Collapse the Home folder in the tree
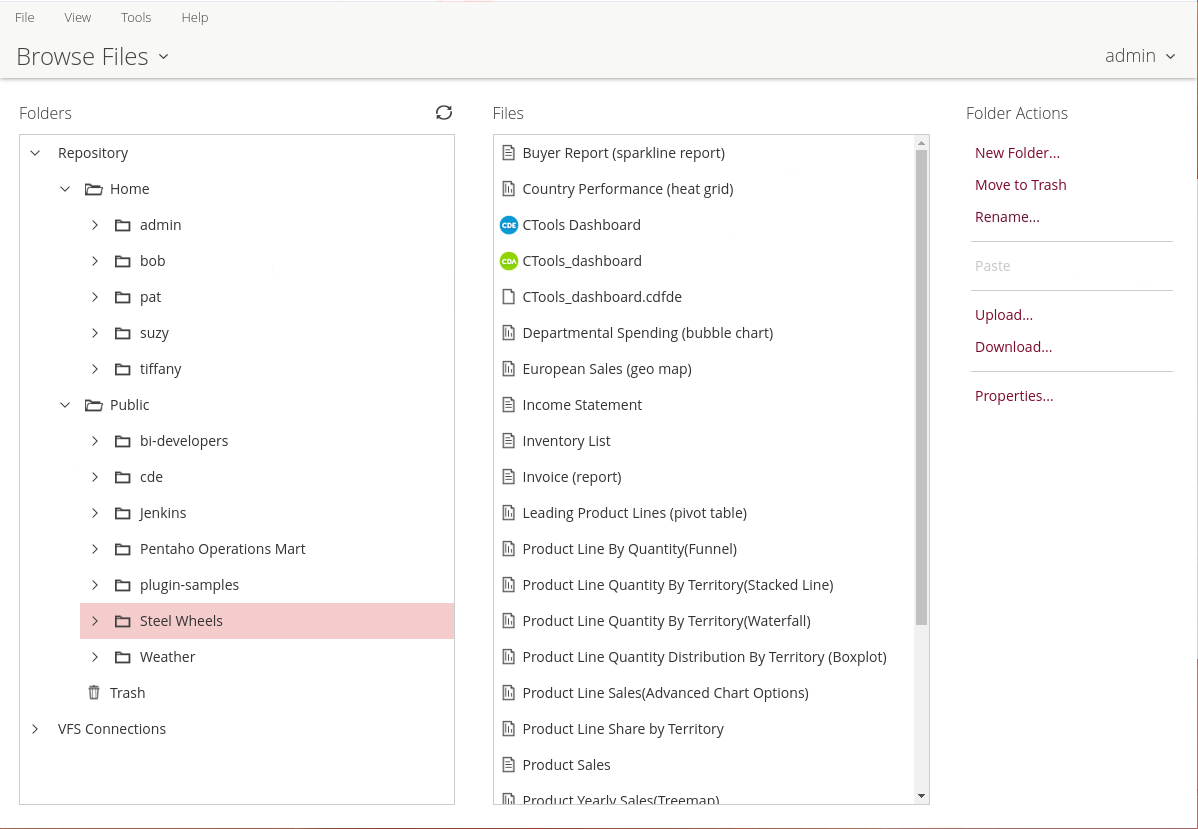This screenshot has width=1198, height=829. tap(65, 189)
